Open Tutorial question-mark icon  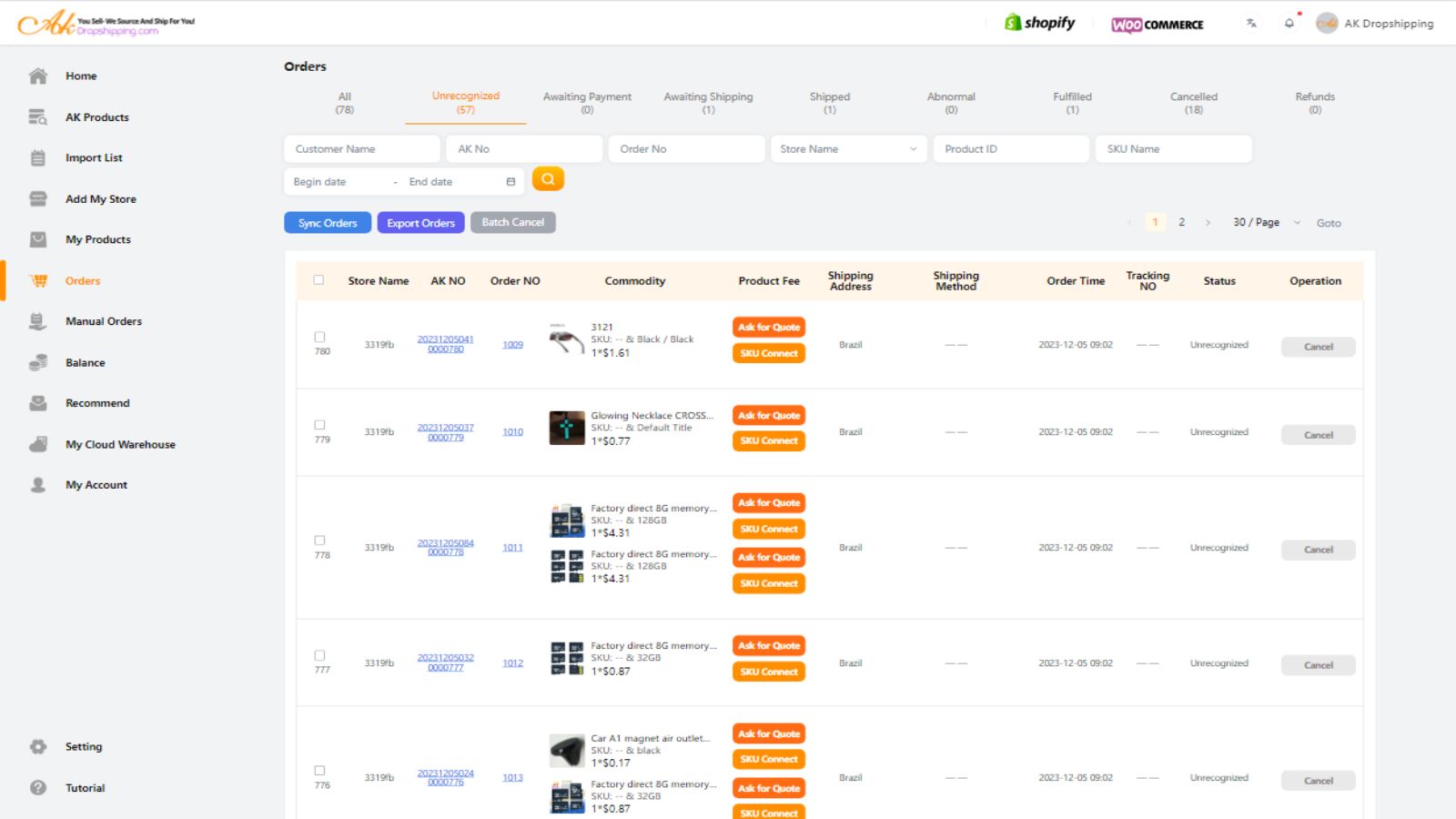(x=38, y=788)
